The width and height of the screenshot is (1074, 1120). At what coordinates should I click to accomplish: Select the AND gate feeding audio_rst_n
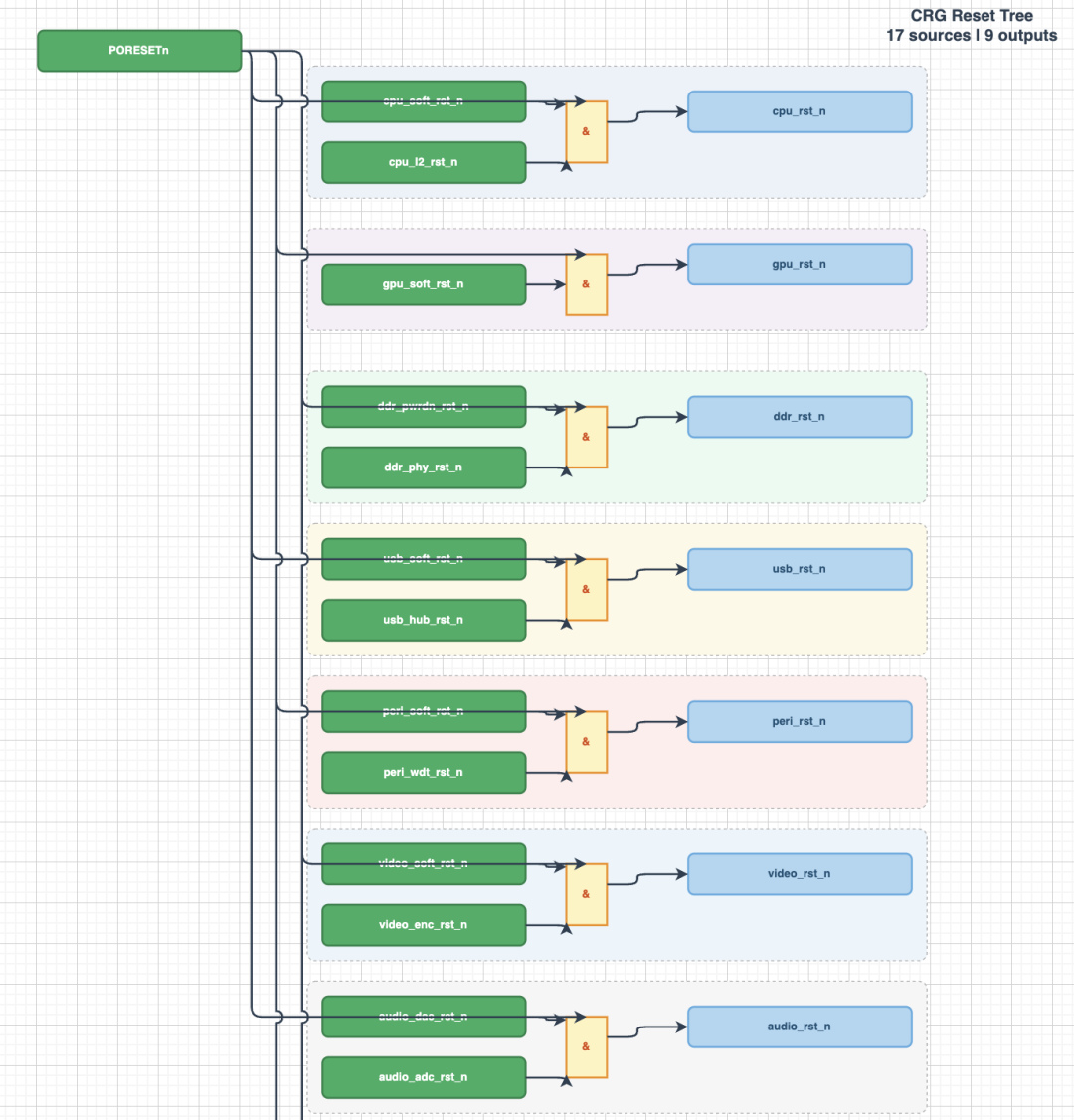point(587,1047)
